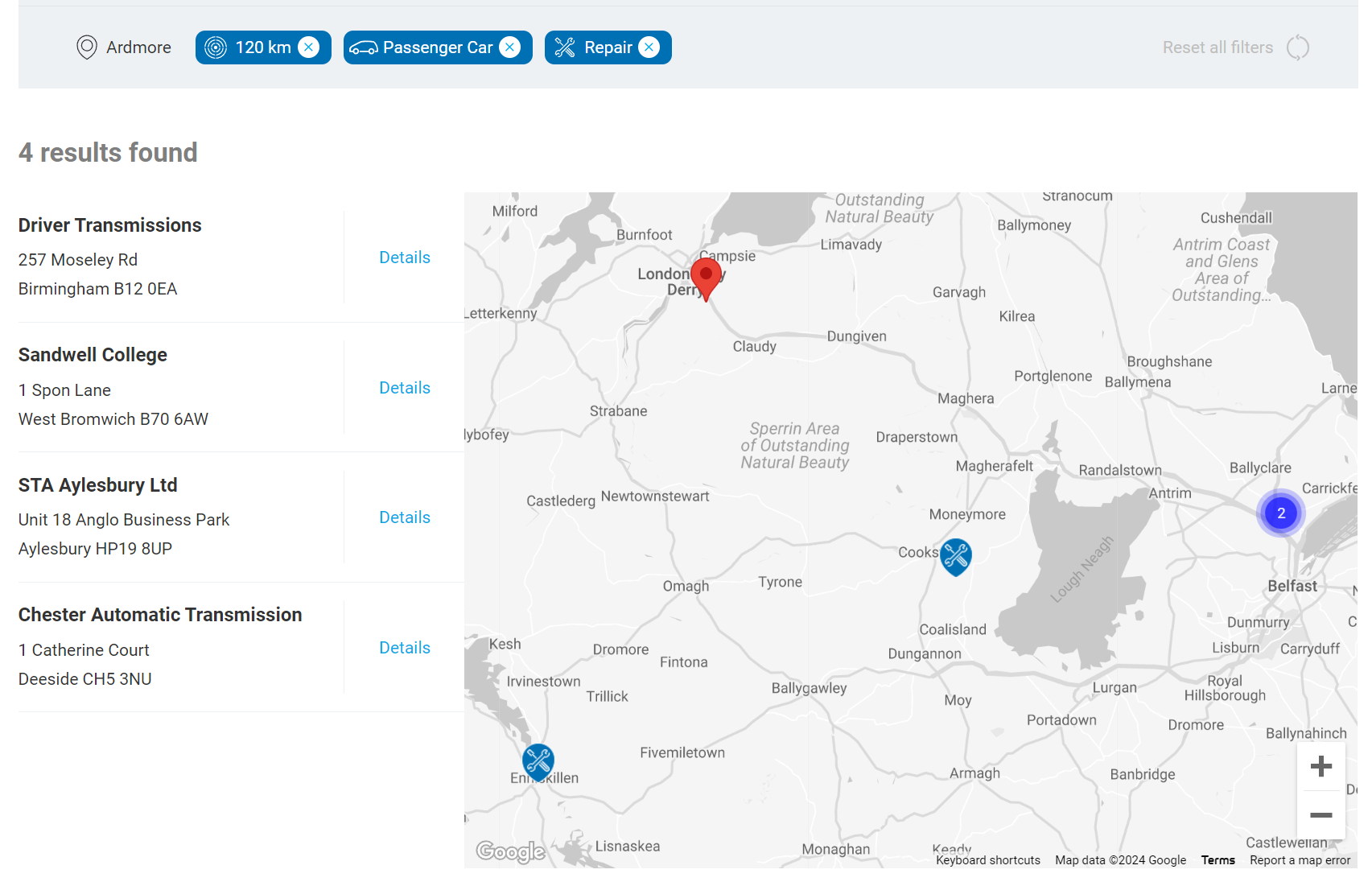Click the wrench icon in Repair chip

pyautogui.click(x=565, y=47)
